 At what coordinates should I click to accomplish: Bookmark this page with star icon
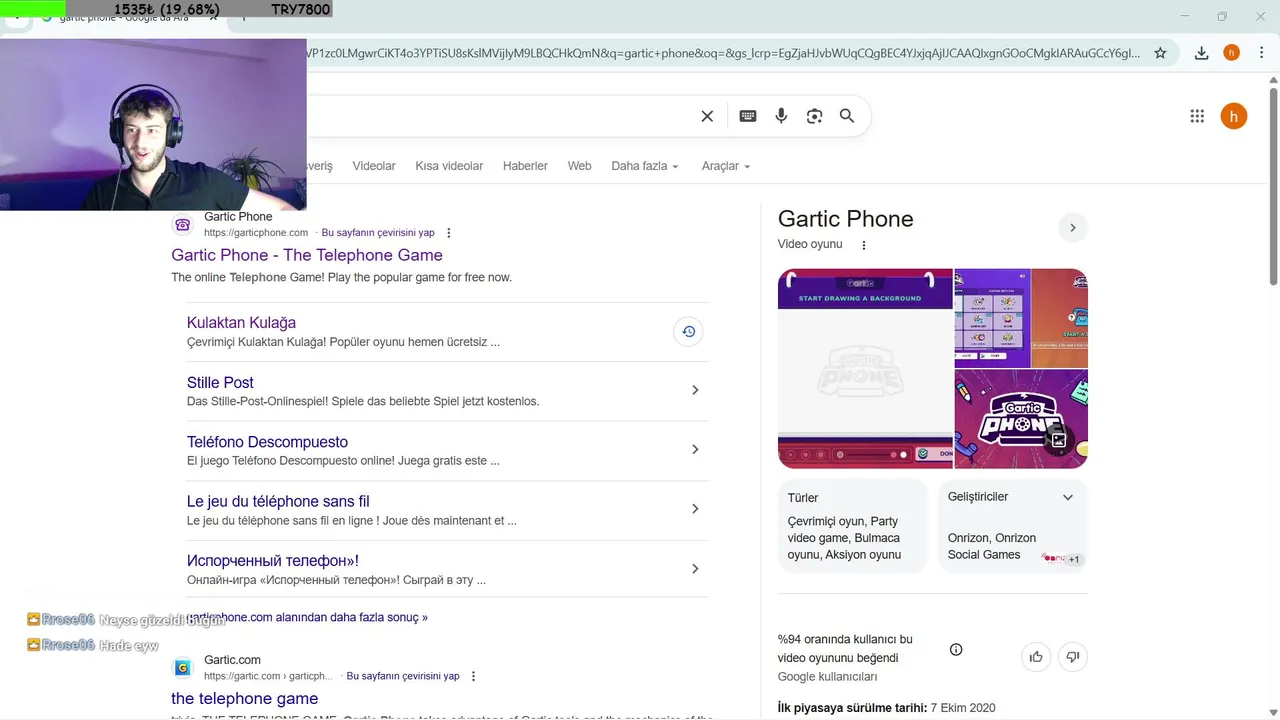click(x=1160, y=53)
